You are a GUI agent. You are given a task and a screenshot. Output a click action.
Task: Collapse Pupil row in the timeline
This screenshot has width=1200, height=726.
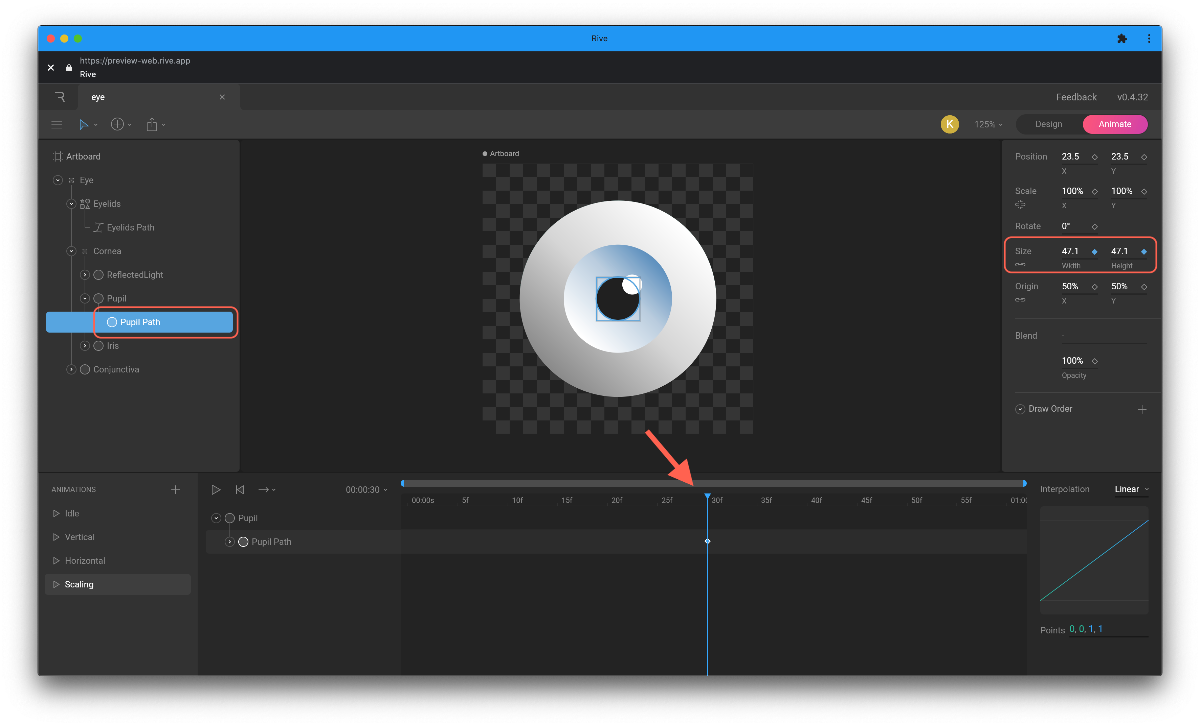click(x=216, y=518)
